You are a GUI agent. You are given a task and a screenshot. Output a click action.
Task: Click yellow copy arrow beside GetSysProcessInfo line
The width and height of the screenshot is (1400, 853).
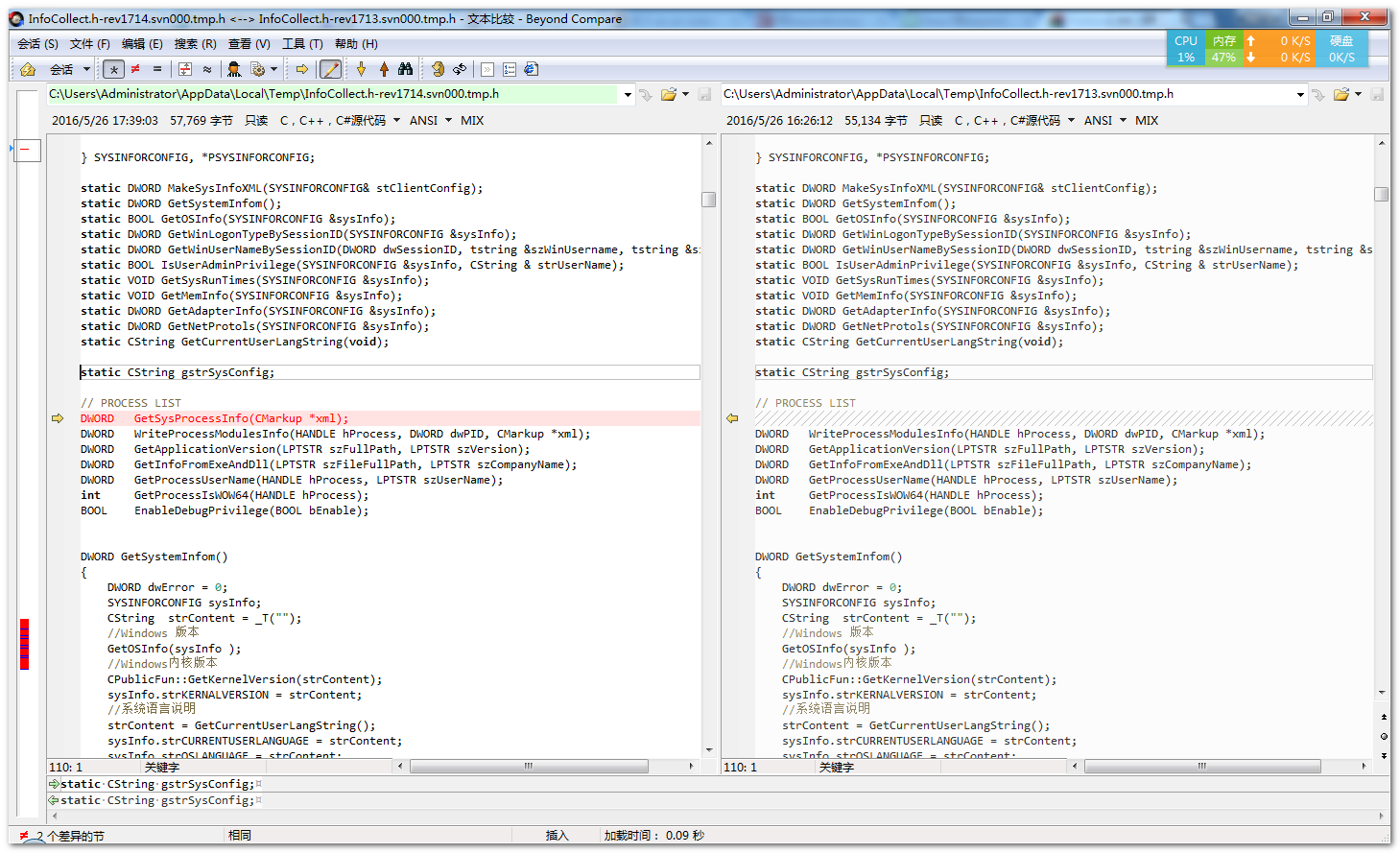pos(58,418)
